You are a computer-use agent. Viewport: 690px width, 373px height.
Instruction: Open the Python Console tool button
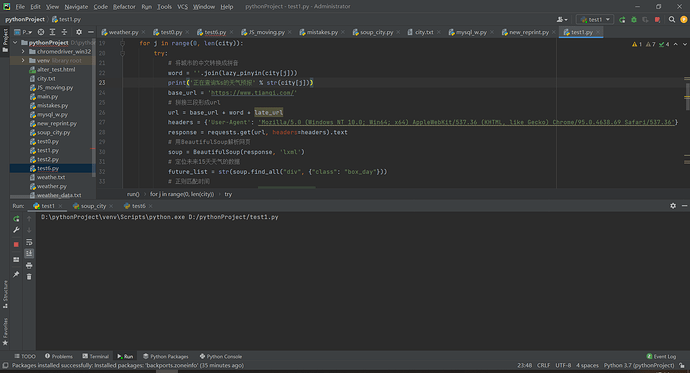[220, 356]
